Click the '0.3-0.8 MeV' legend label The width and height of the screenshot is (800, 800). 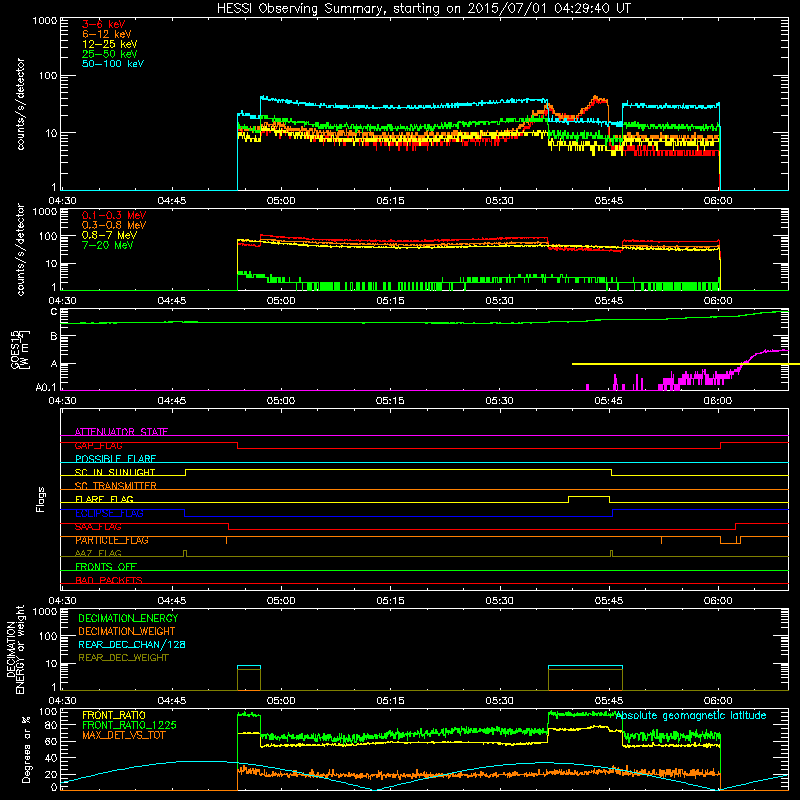[114, 225]
